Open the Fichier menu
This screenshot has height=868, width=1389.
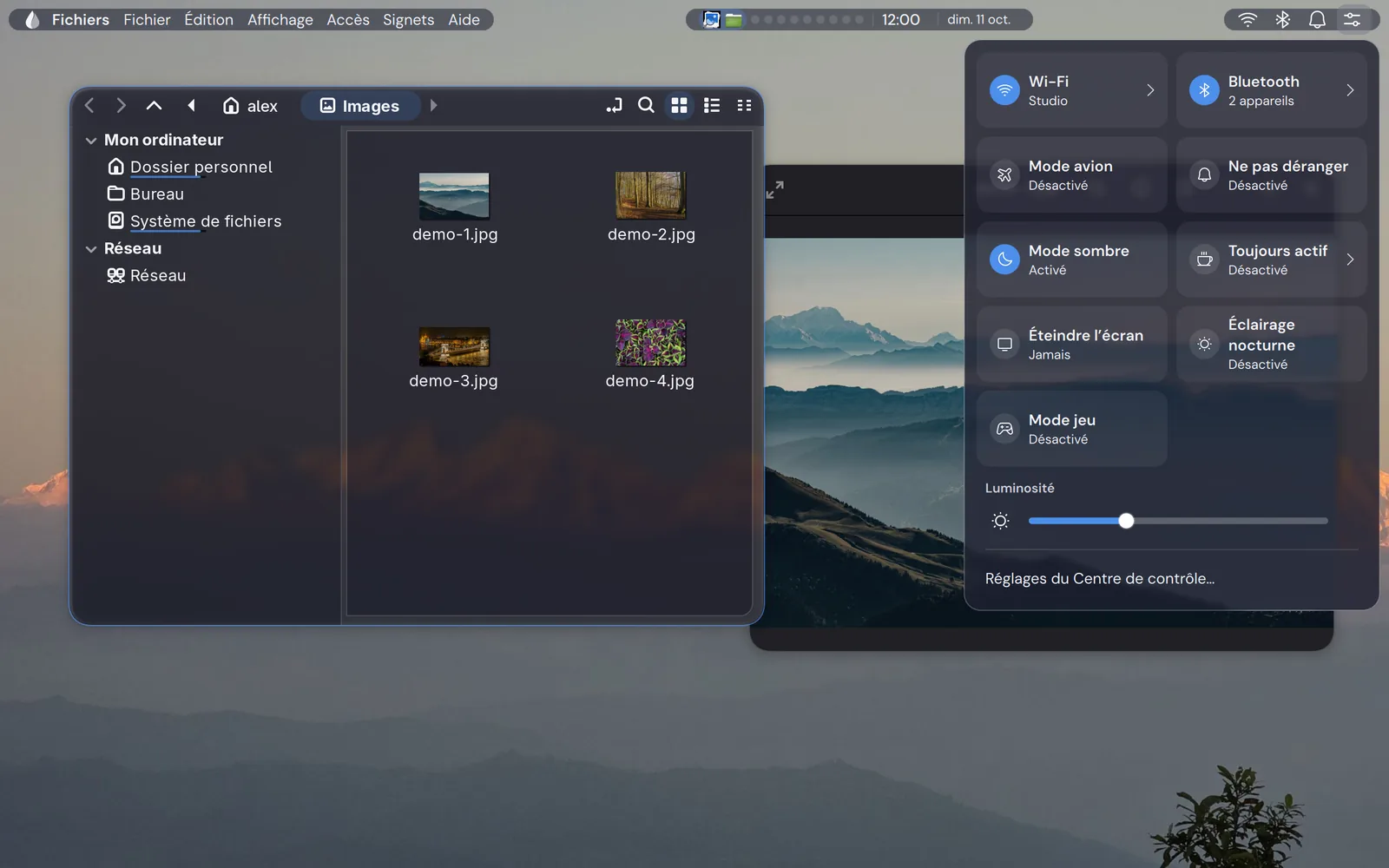(x=147, y=19)
